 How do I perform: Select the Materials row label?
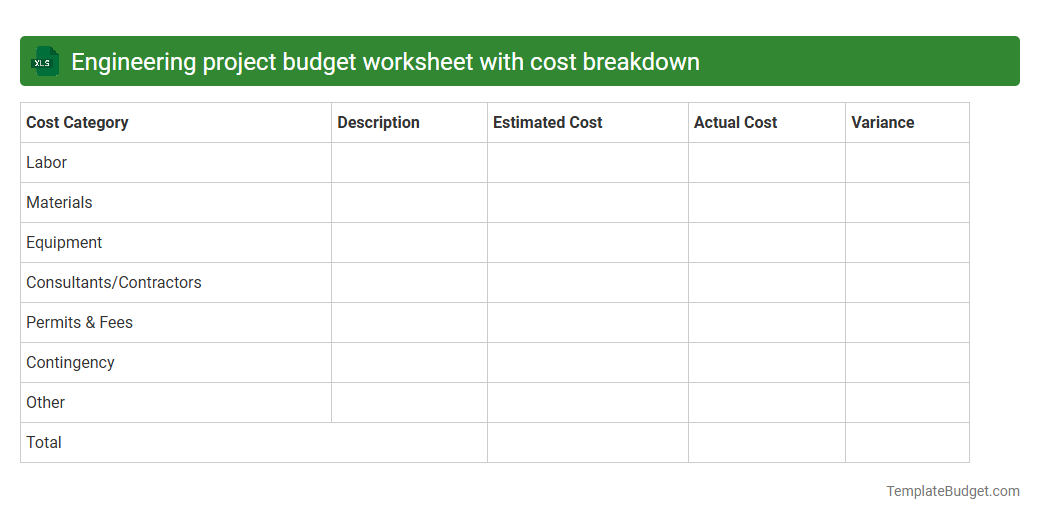coord(59,202)
